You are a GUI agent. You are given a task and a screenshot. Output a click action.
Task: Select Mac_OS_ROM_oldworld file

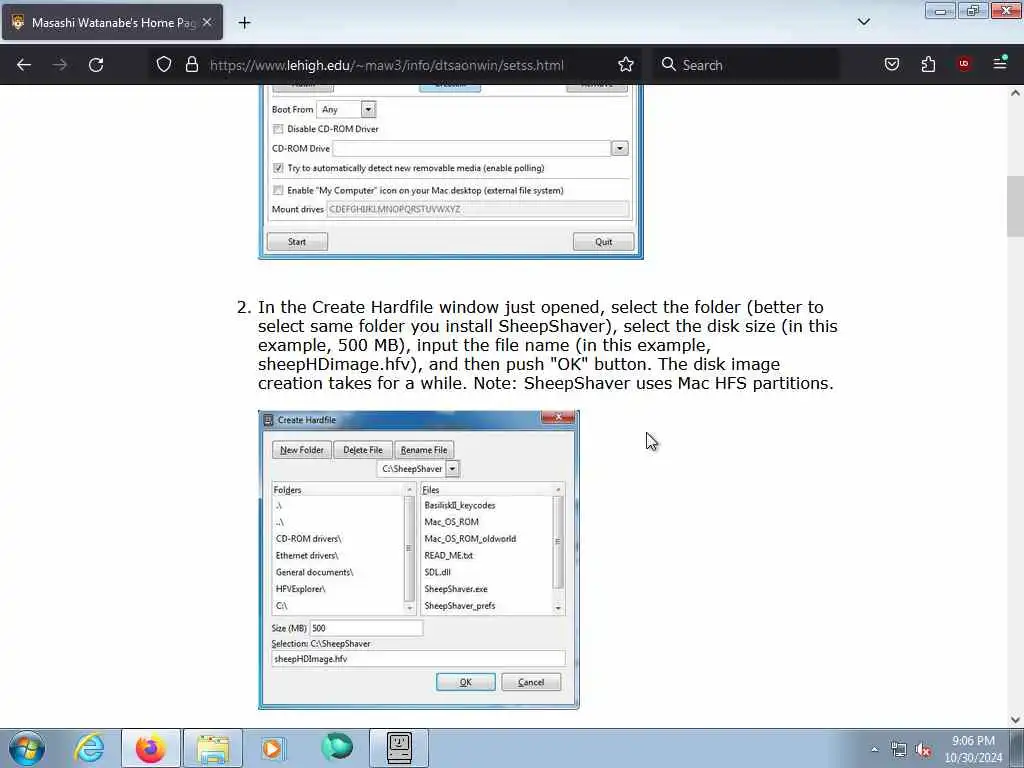click(470, 539)
